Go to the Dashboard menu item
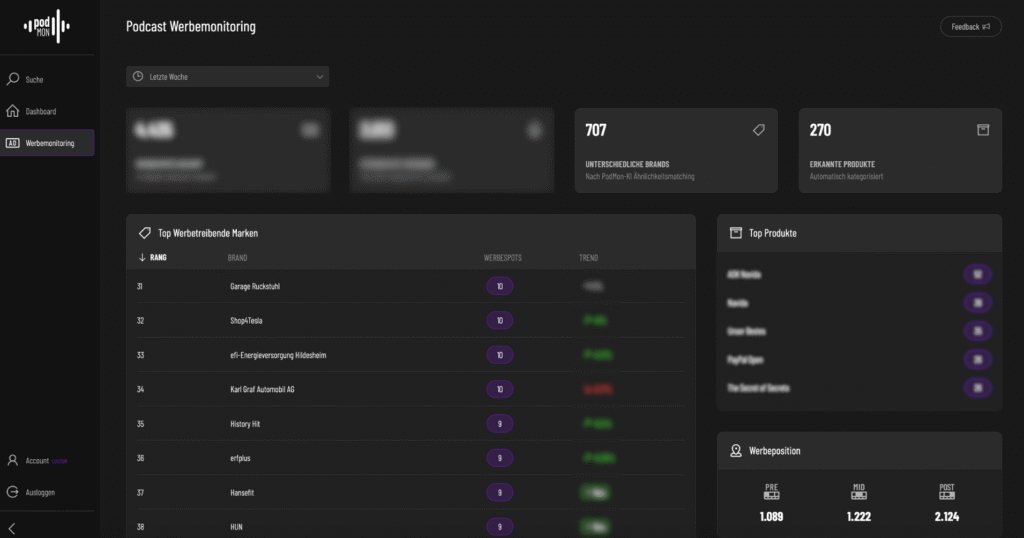This screenshot has width=1024, height=538. pyautogui.click(x=41, y=111)
